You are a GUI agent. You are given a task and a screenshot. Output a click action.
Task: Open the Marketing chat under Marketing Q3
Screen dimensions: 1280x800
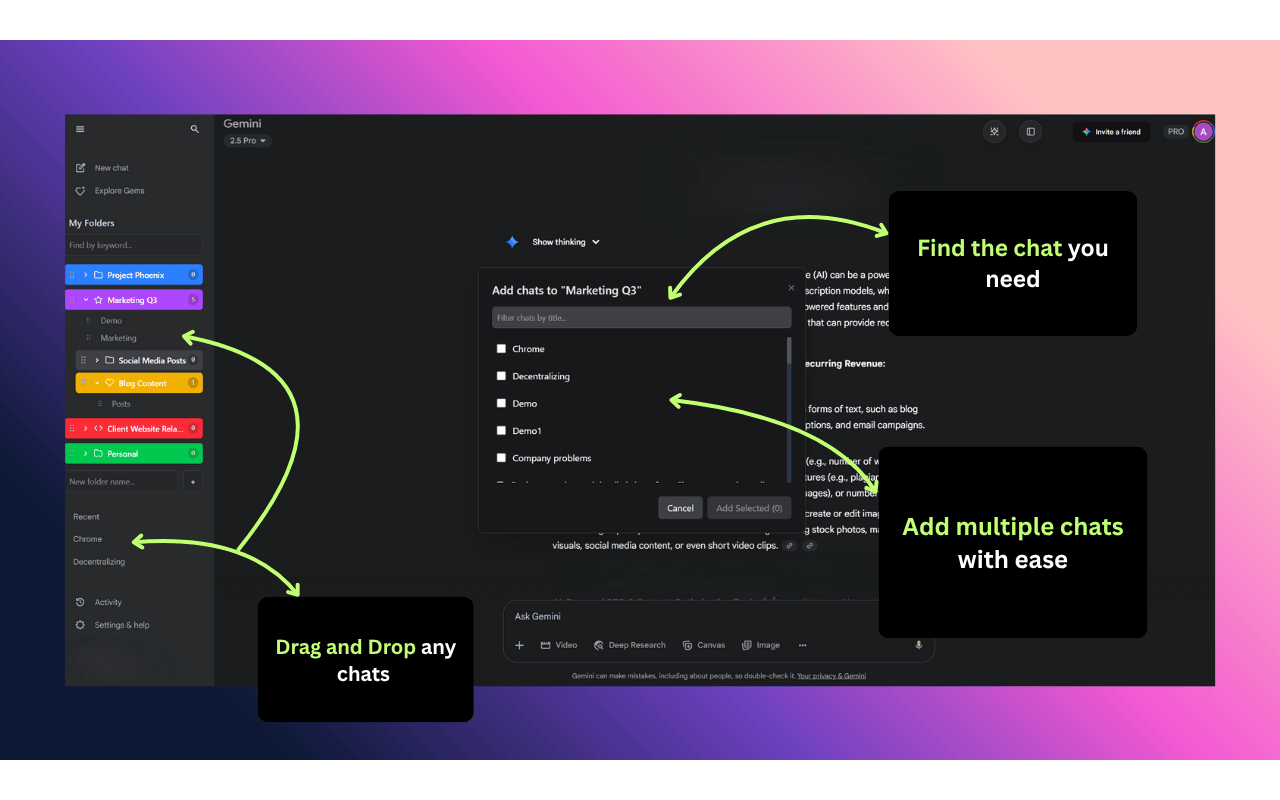coord(118,338)
